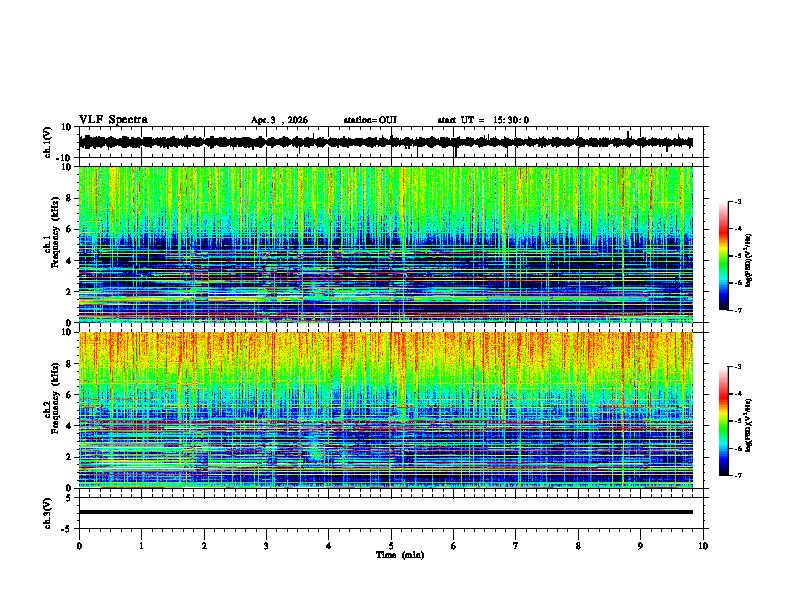Click time axis tick label "1"

click(x=141, y=546)
